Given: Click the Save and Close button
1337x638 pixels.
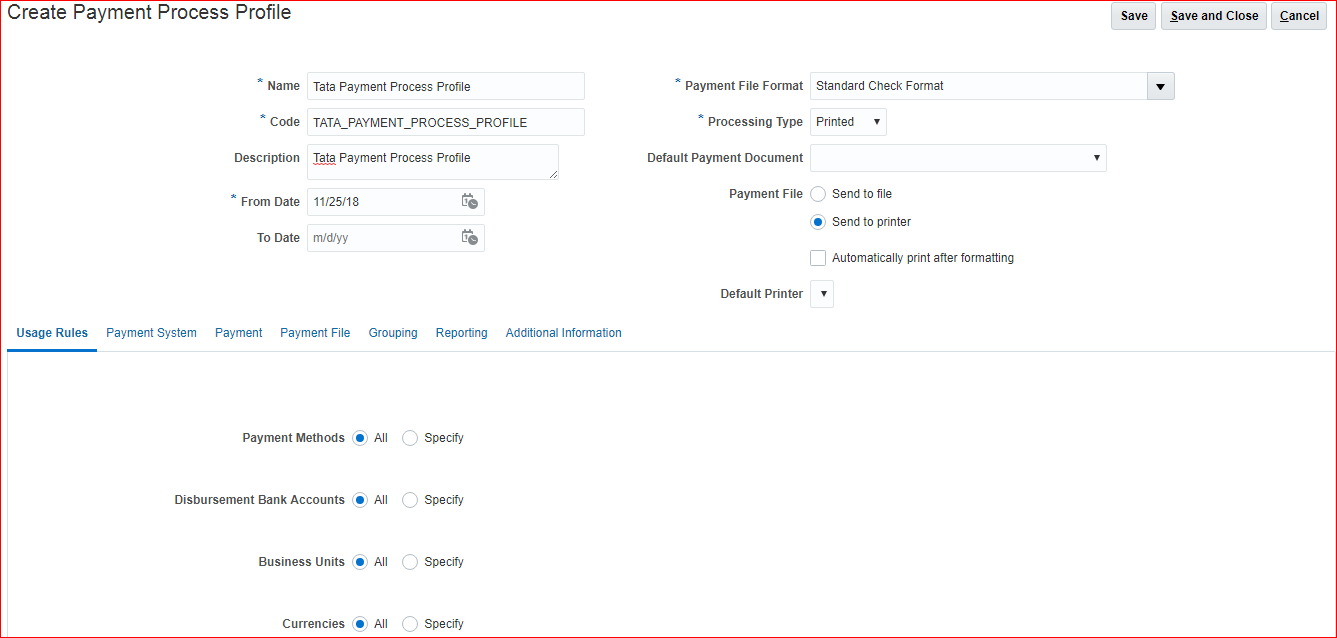Looking at the screenshot, I should [x=1213, y=16].
